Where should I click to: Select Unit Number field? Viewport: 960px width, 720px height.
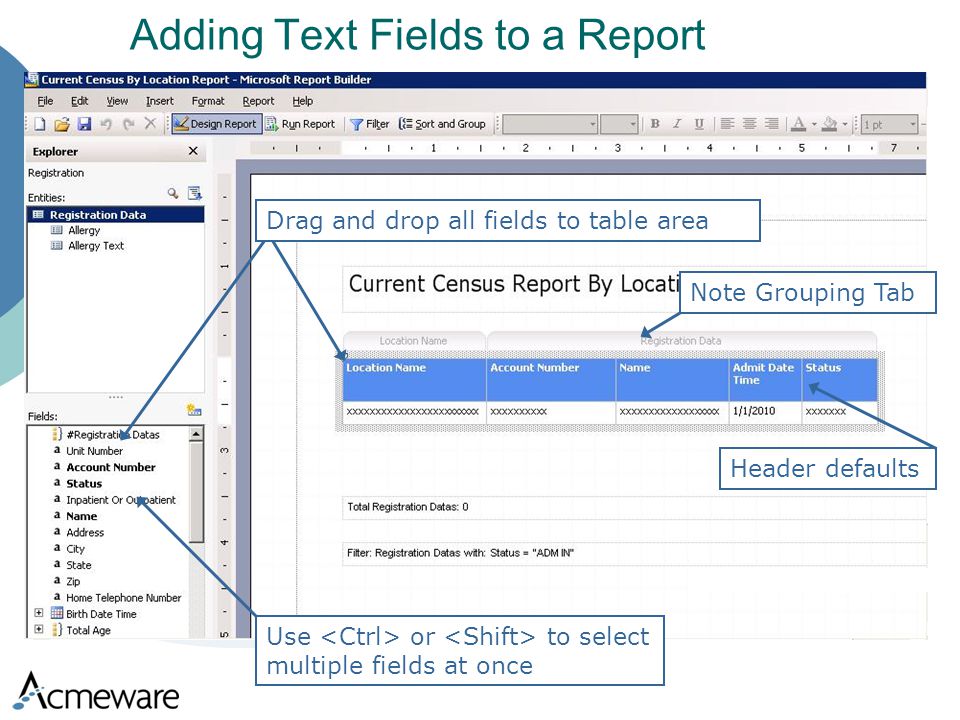click(94, 451)
